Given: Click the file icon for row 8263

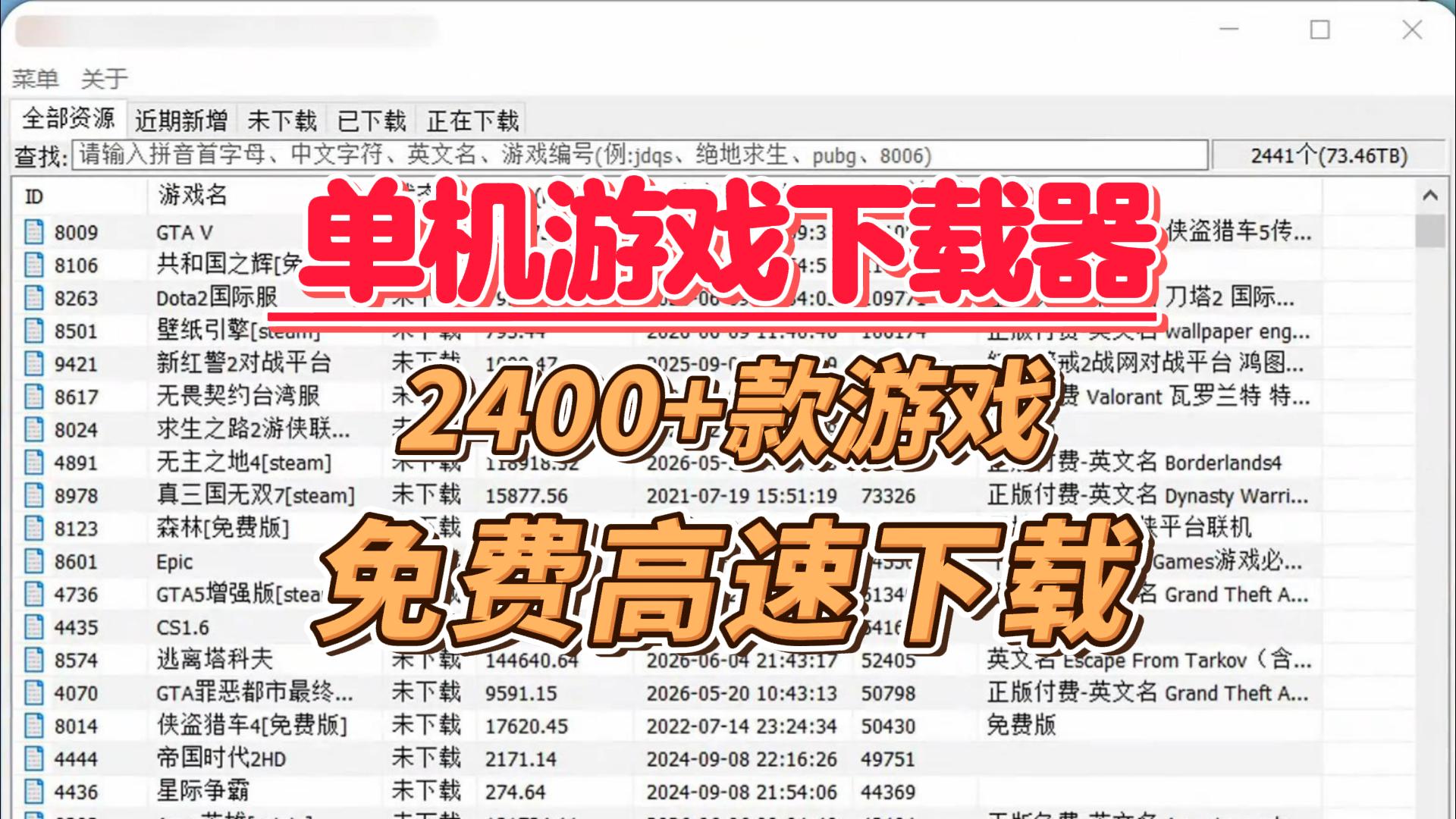Looking at the screenshot, I should coord(34,297).
